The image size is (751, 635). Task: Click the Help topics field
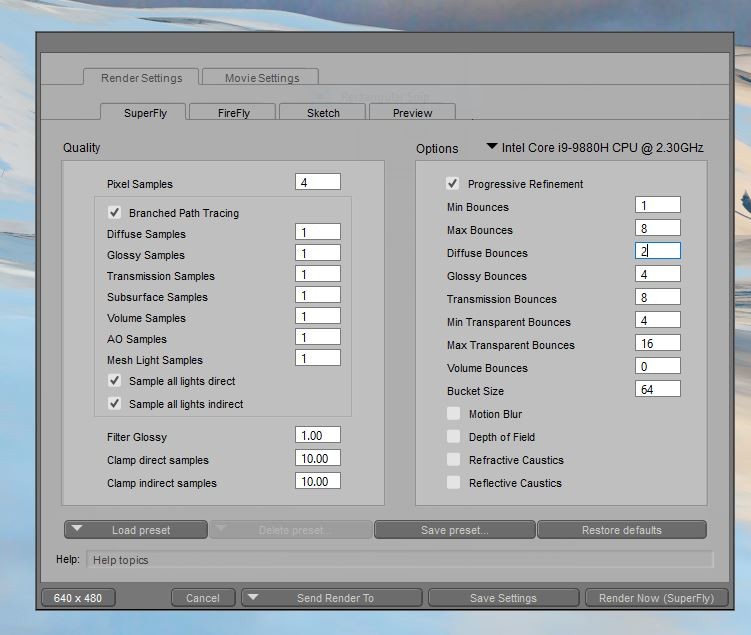click(x=400, y=559)
